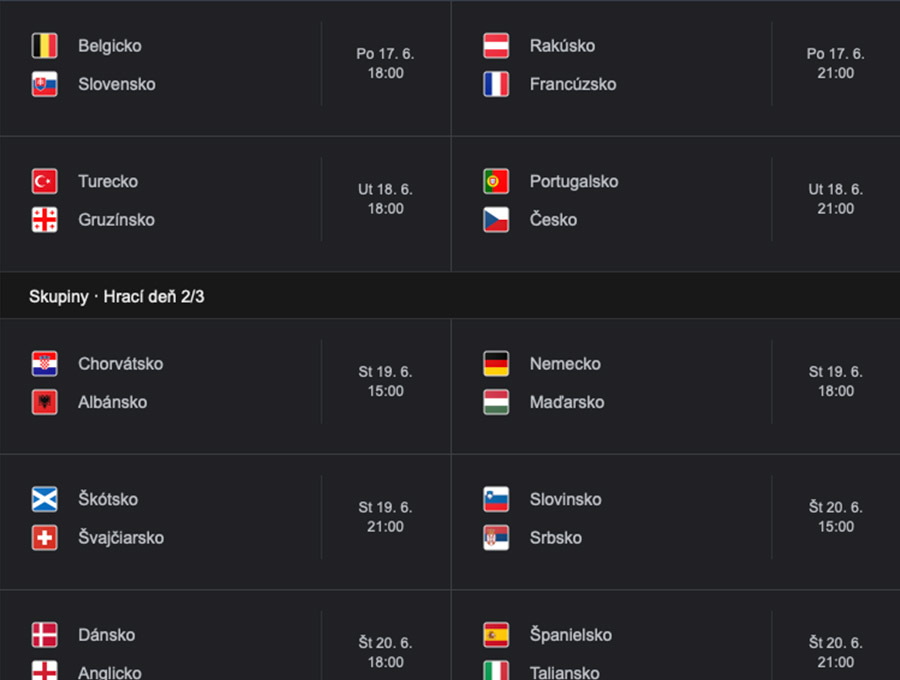900x680 pixels.
Task: Open the Gruzínsko team name
Action: [117, 220]
